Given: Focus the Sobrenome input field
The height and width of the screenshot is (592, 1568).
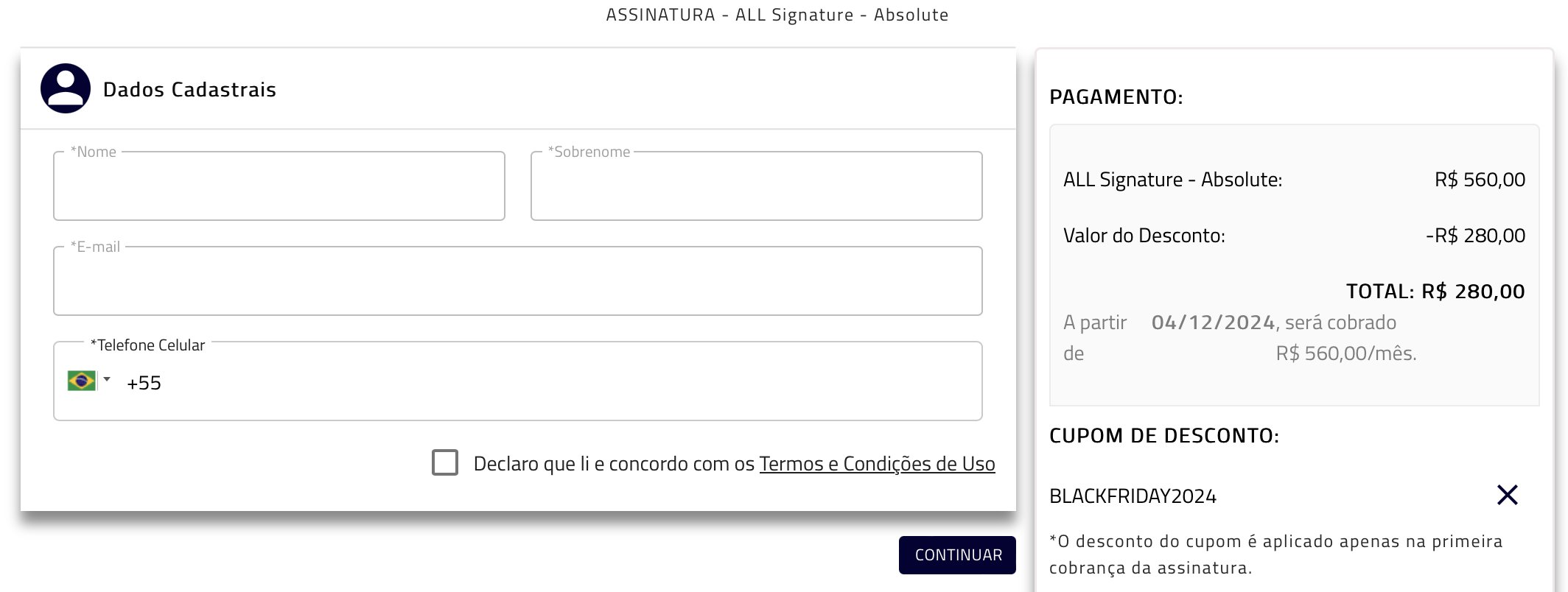Looking at the screenshot, I should click(x=757, y=186).
